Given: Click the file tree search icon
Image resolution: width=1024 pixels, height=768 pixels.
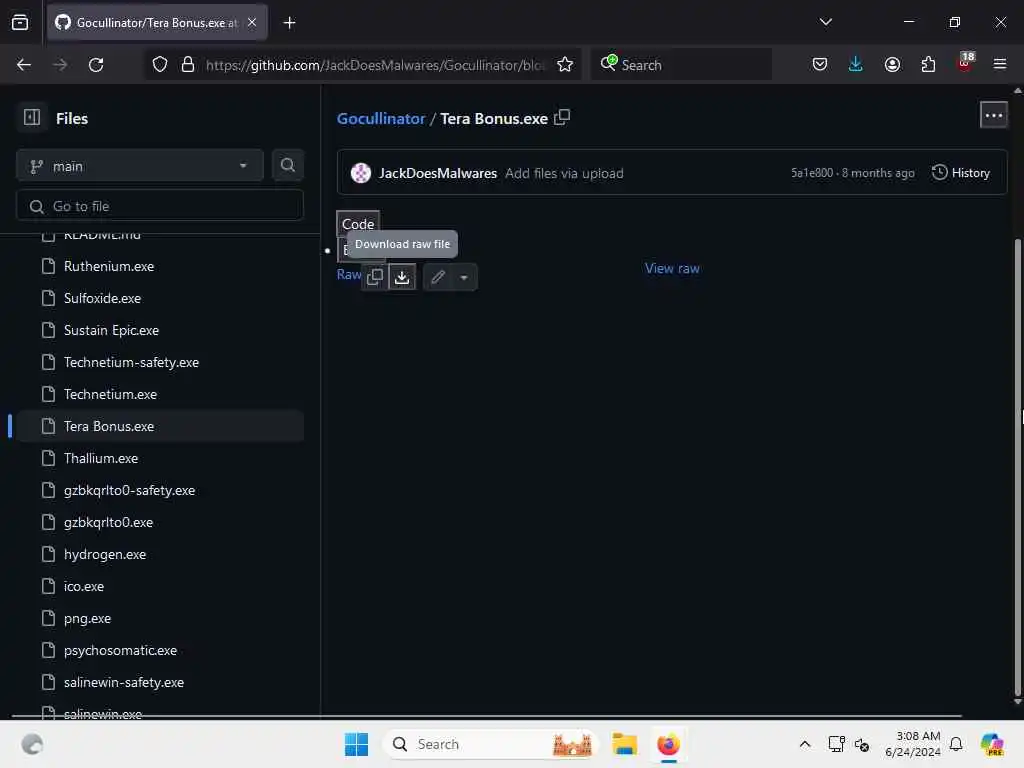Looking at the screenshot, I should [287, 165].
